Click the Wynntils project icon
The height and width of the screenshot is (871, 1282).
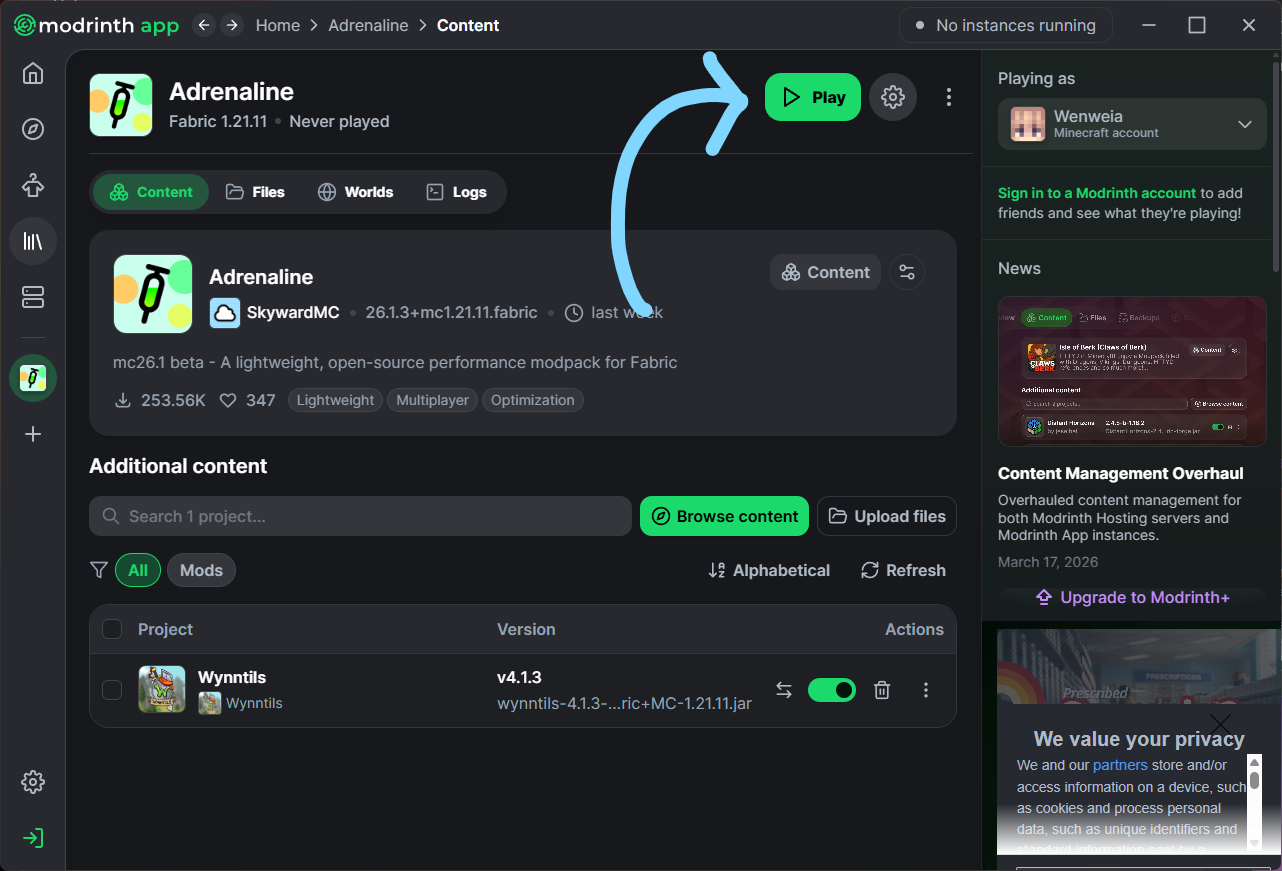[x=162, y=689]
